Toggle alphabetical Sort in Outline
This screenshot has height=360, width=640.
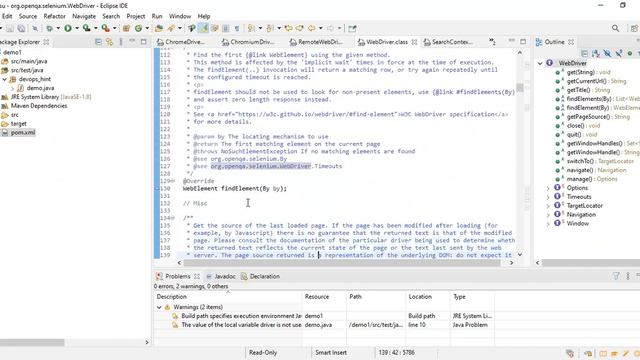pyautogui.click(x=596, y=53)
